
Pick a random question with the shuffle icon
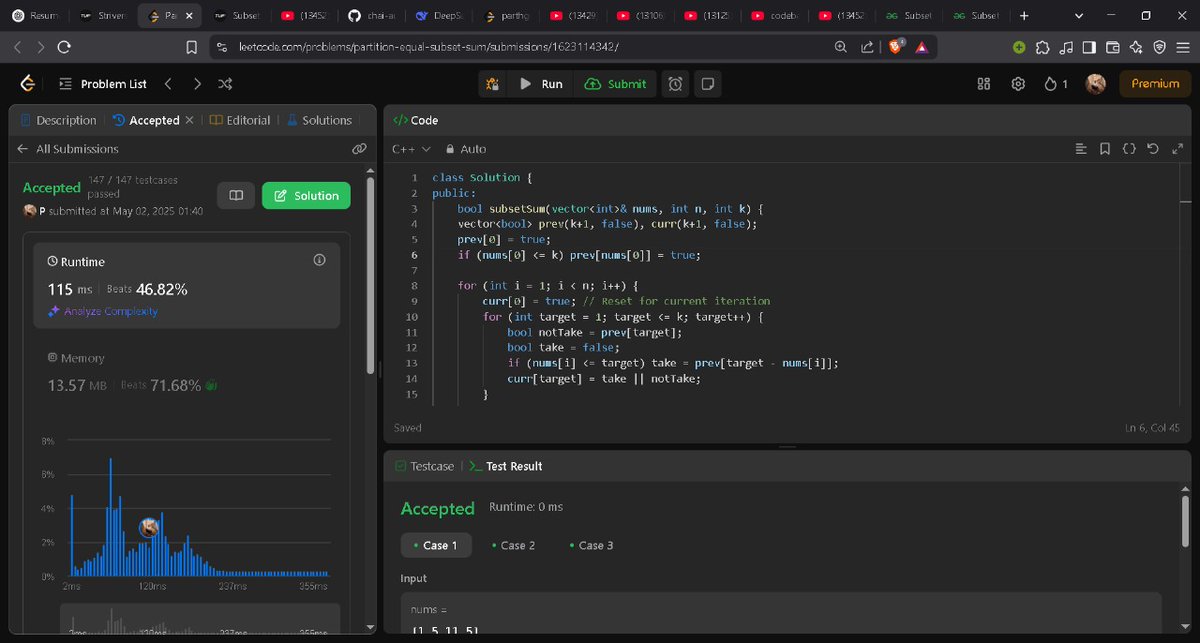[226, 84]
